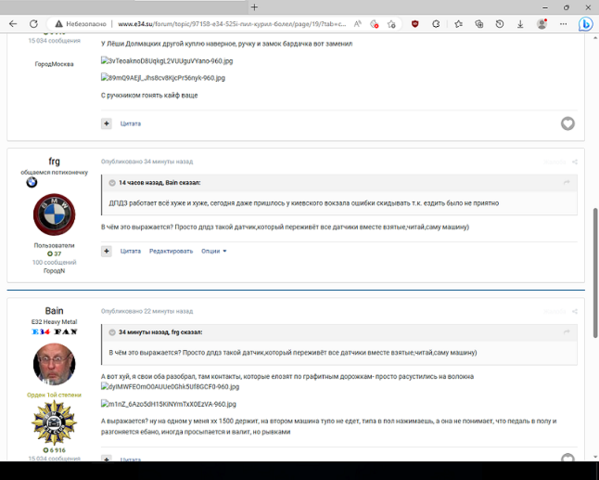The width and height of the screenshot is (599, 480).
Task: Click Цитата under frg's post
Action: point(130,251)
